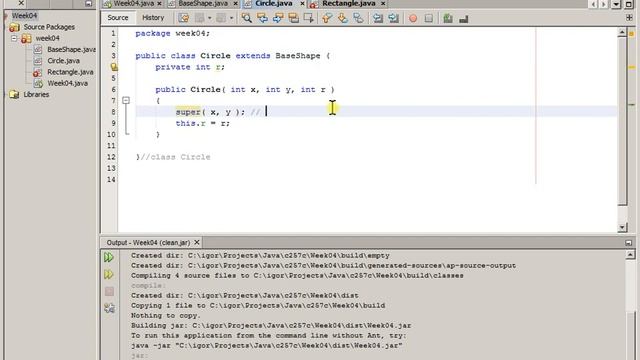Image resolution: width=640 pixels, height=360 pixels.
Task: Select the Circle.java editor tab
Action: click(x=273, y=4)
